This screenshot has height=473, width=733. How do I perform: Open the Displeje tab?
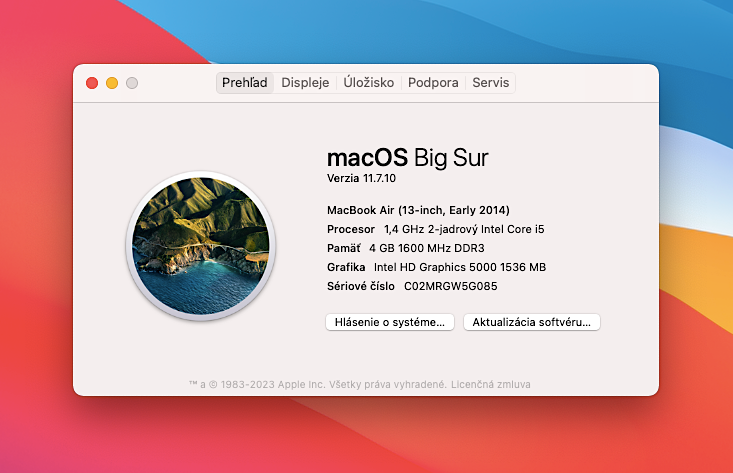305,83
